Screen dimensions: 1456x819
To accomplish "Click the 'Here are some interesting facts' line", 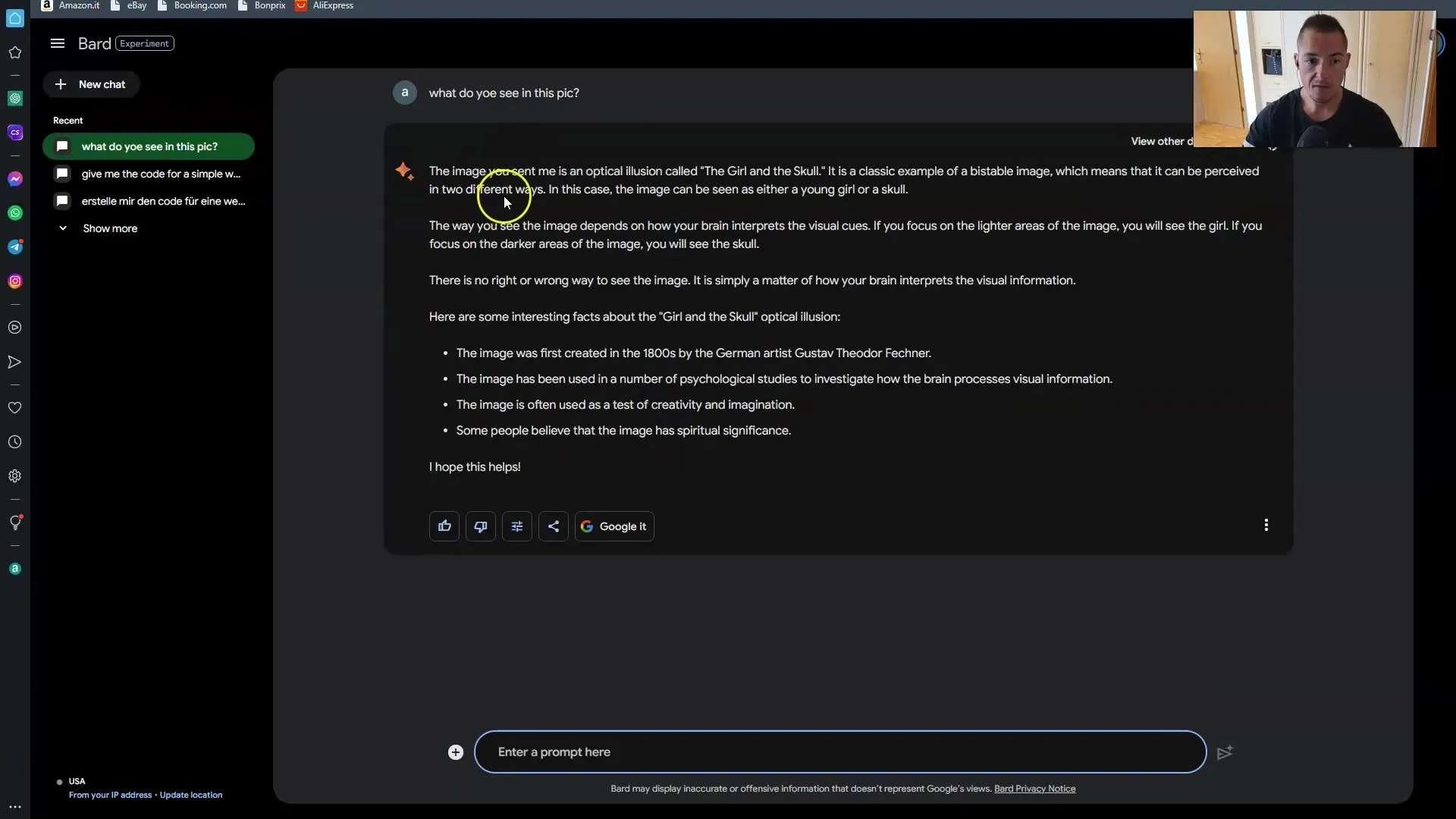I will (x=635, y=317).
